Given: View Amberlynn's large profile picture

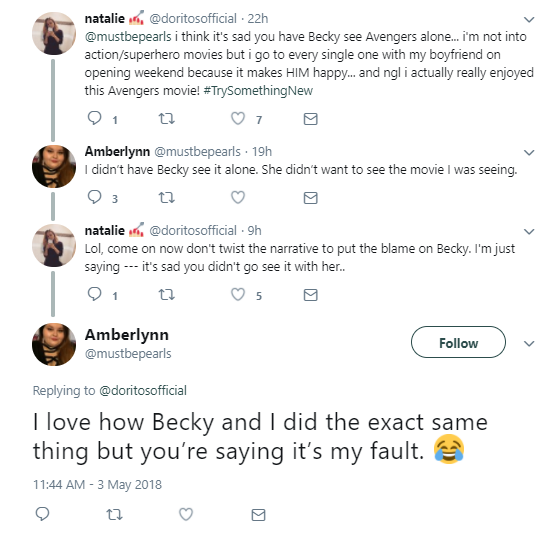Looking at the screenshot, I should click(54, 345).
